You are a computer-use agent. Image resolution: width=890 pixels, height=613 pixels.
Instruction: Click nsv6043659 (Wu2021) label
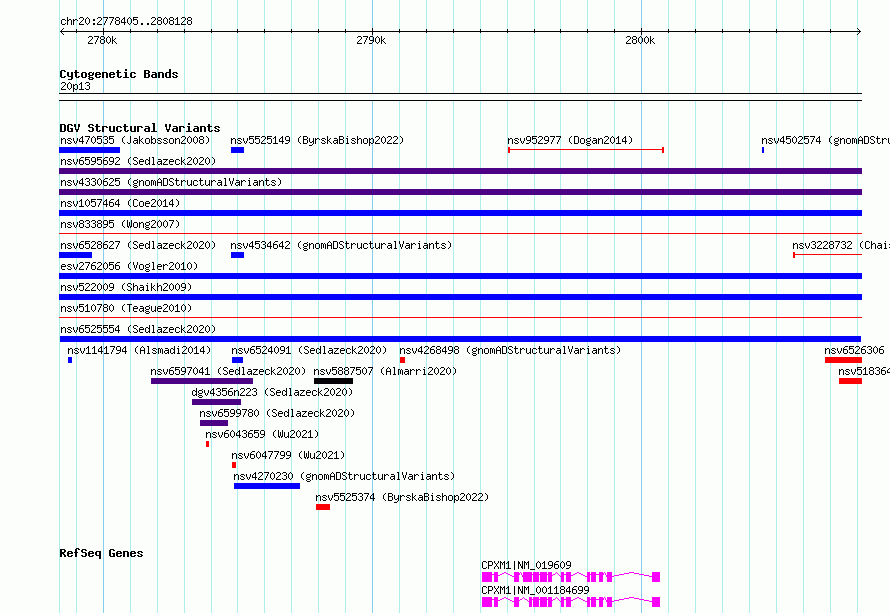[262, 434]
